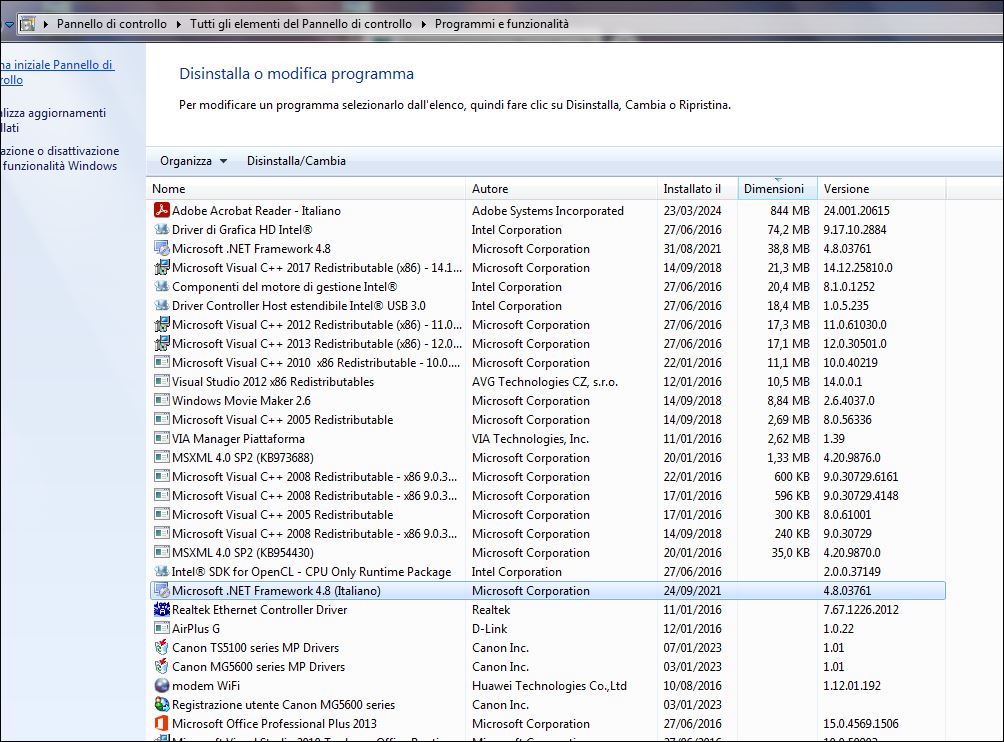Open Attivazione o disattivazione funzionalità Windows link
Viewport: 1004px width, 742px height.
coord(60,158)
